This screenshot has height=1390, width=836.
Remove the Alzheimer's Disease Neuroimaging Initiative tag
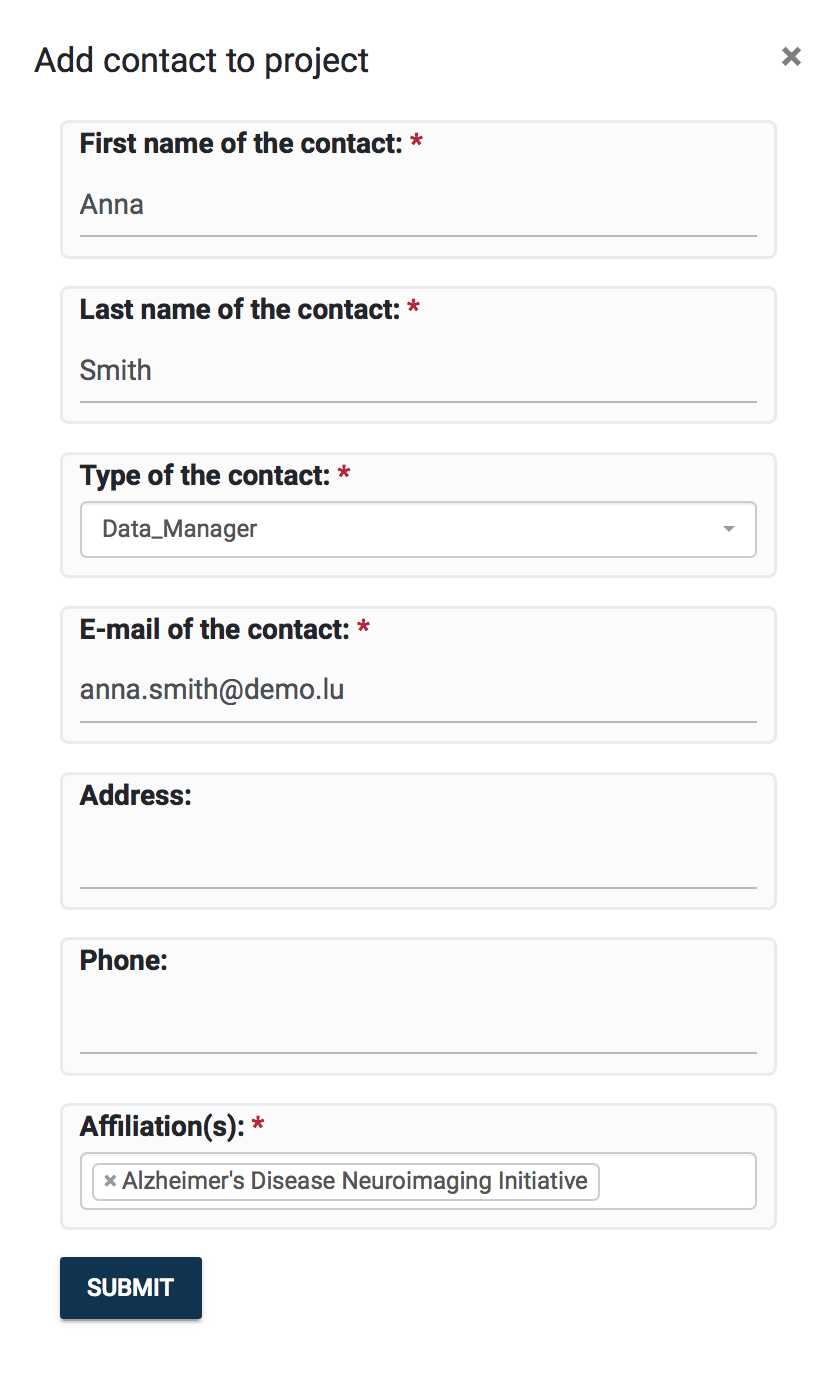point(110,1182)
